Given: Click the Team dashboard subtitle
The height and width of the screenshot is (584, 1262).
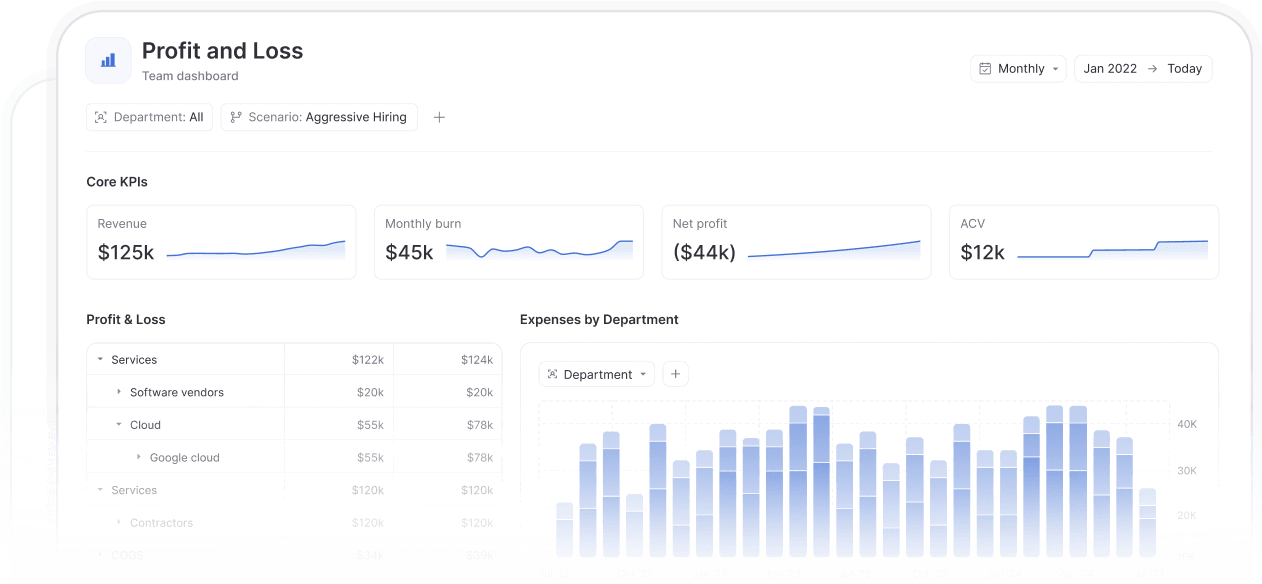Looking at the screenshot, I should pos(190,76).
